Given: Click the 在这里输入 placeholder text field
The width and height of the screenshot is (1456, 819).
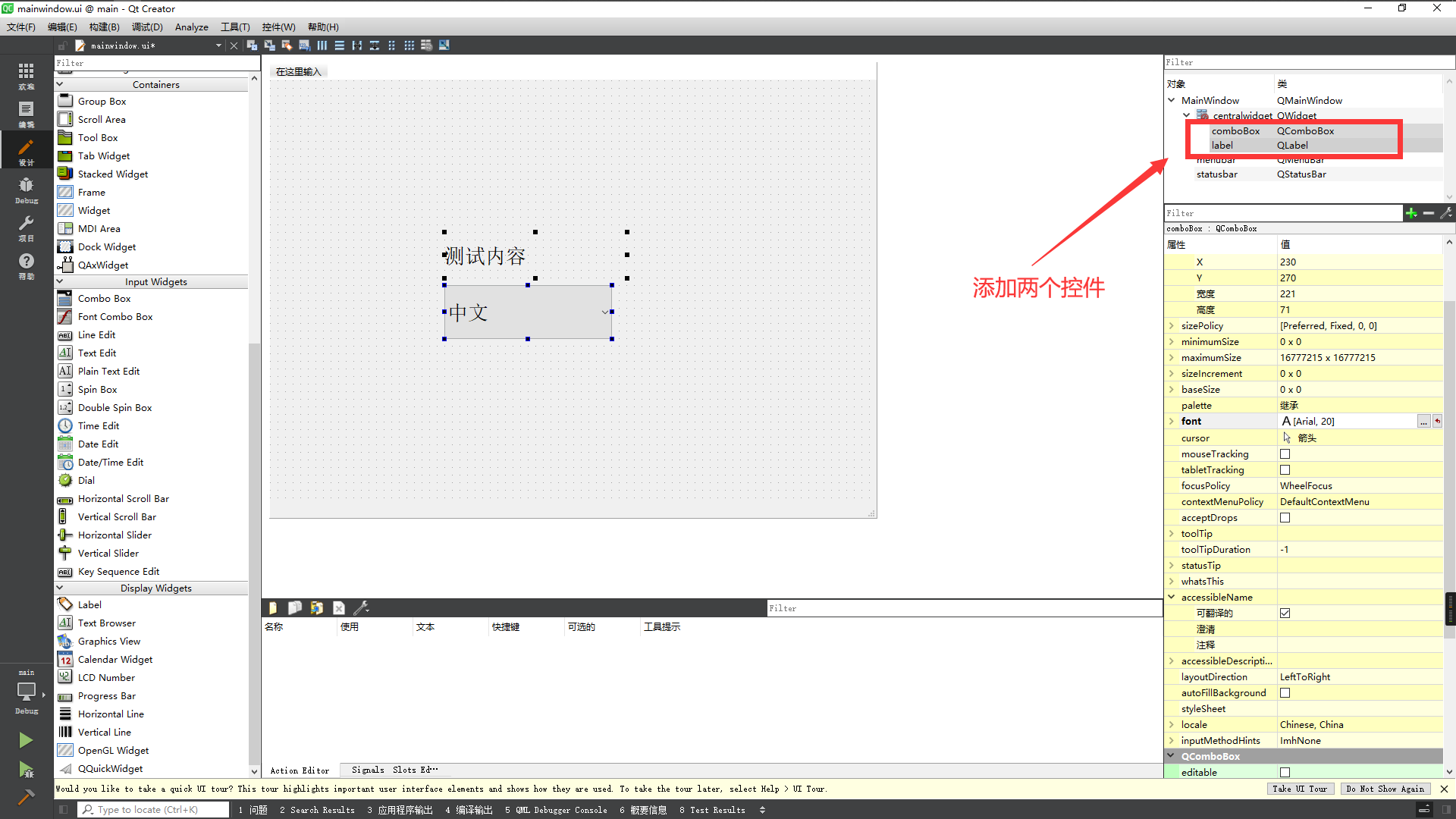Looking at the screenshot, I should tap(299, 71).
